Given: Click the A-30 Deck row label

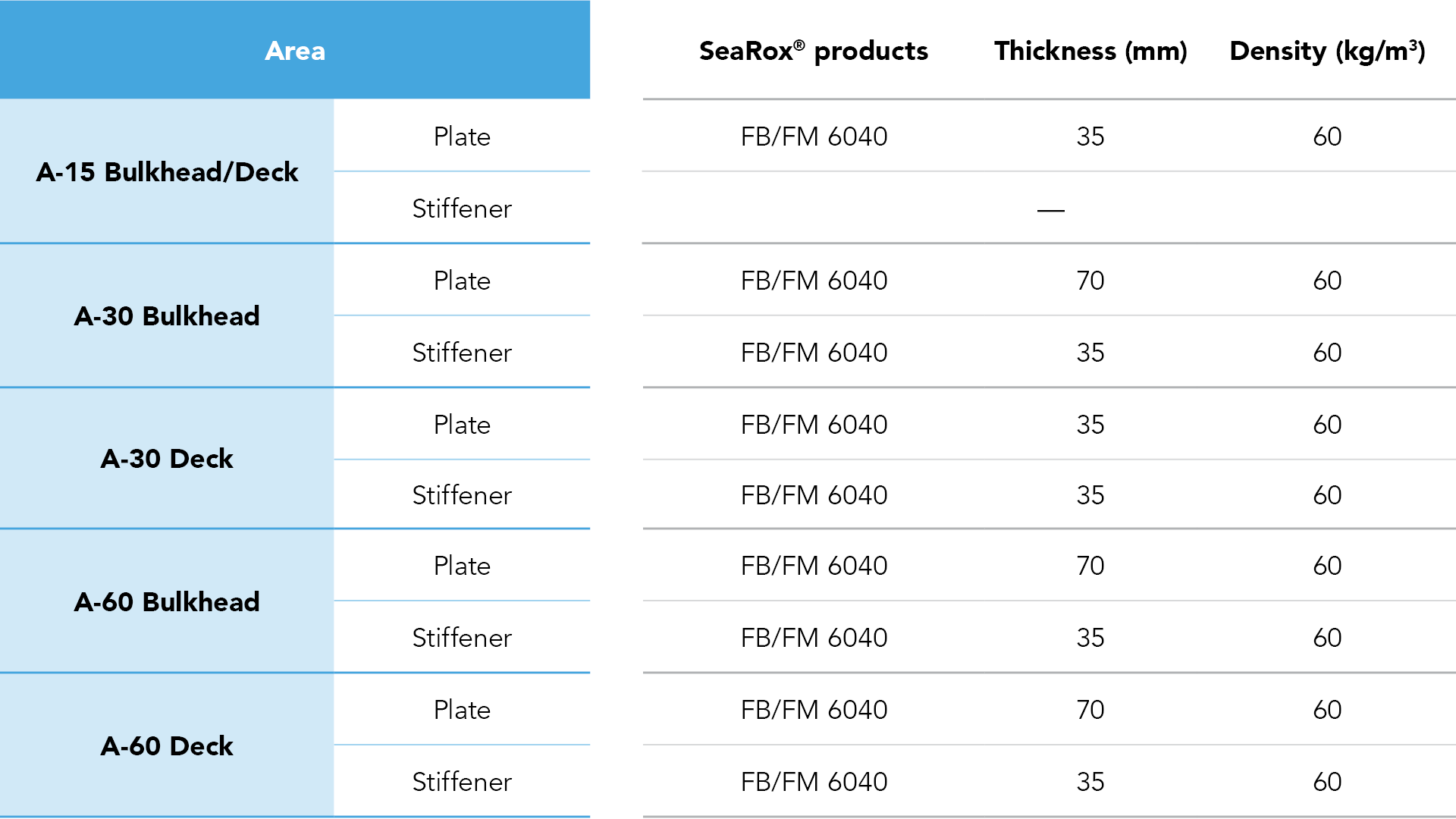Looking at the screenshot, I should [x=167, y=459].
